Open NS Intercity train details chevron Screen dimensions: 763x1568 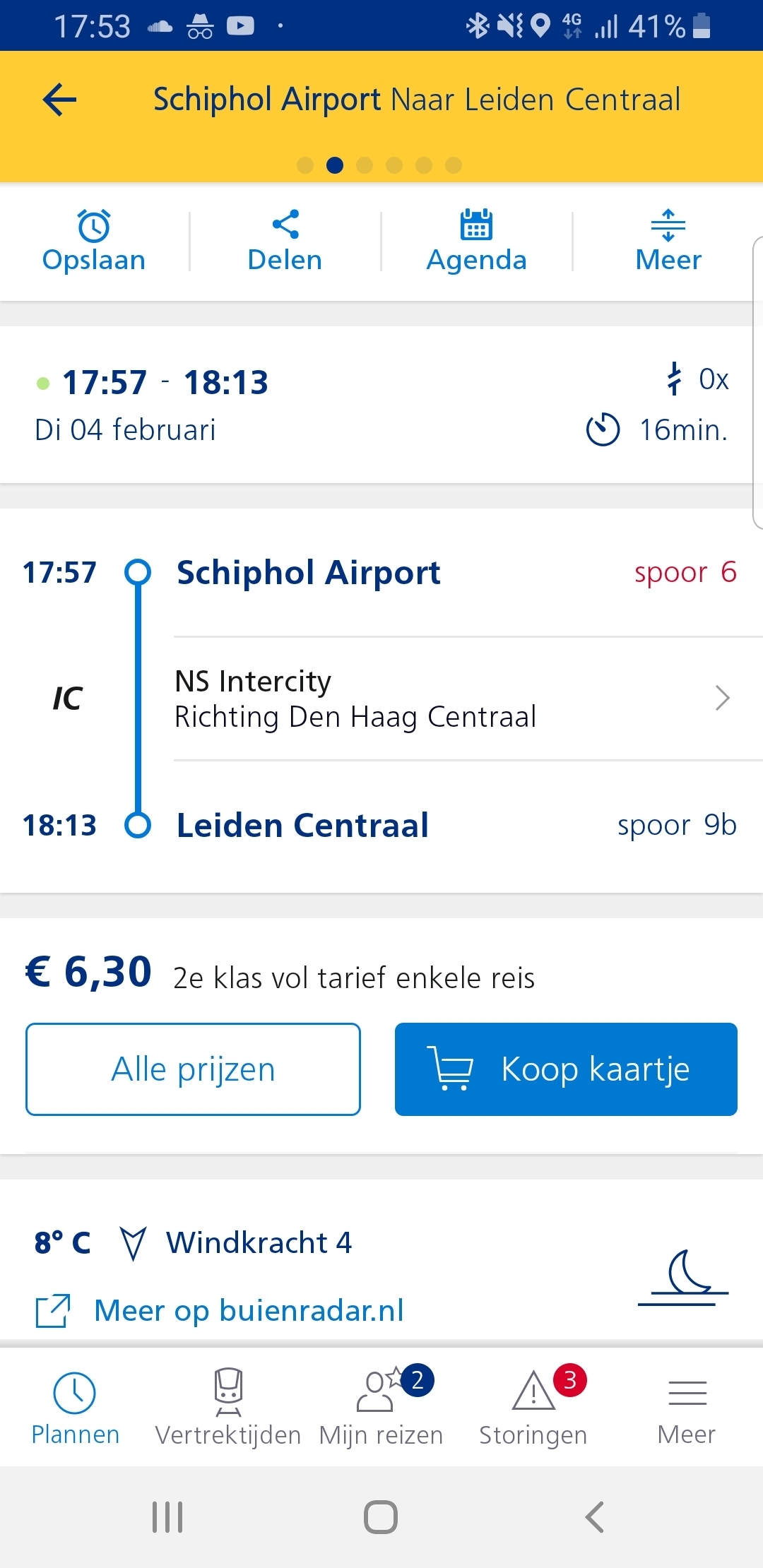point(722,698)
